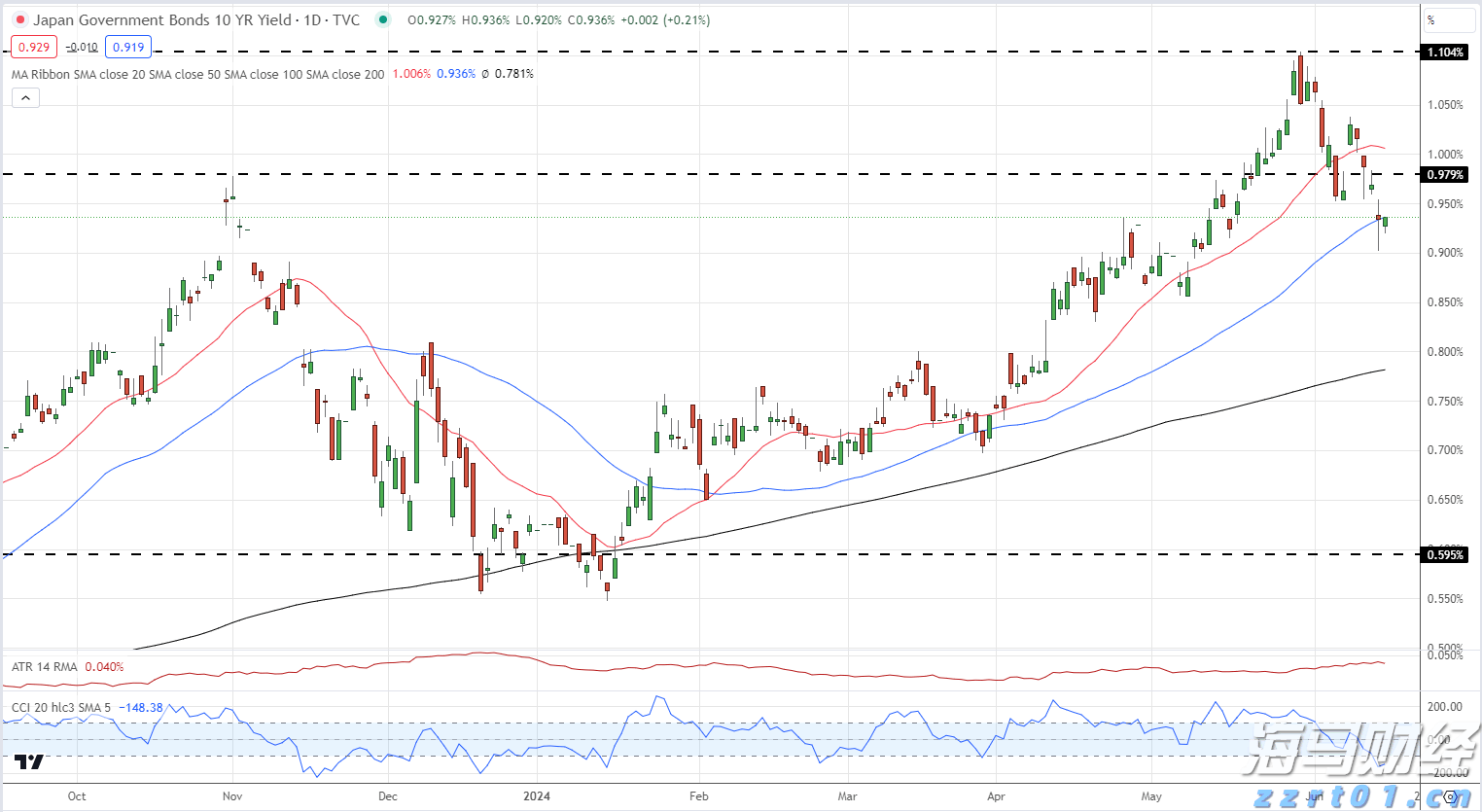
Task: Open the % price scale mode button
Action: point(1450,20)
